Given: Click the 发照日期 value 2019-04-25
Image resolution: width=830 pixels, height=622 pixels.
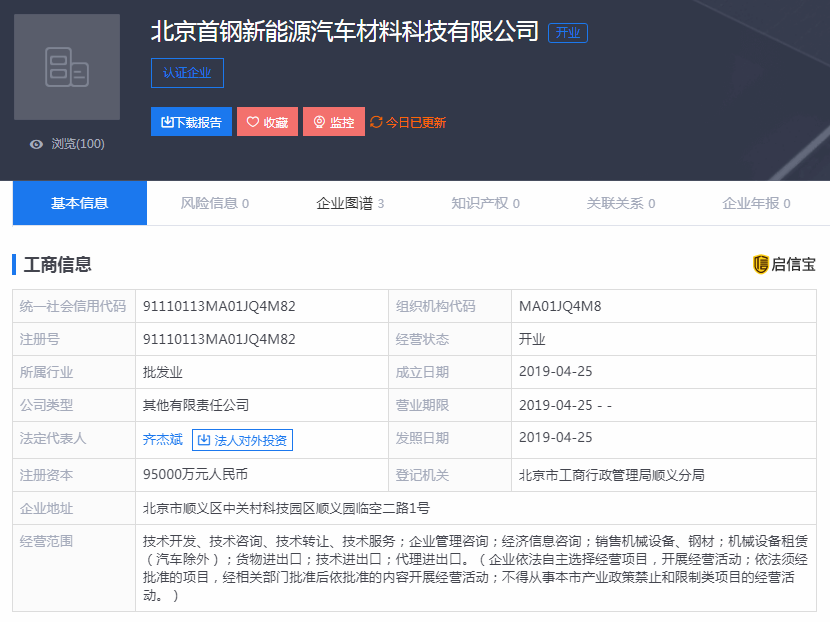Looking at the screenshot, I should tap(555, 437).
